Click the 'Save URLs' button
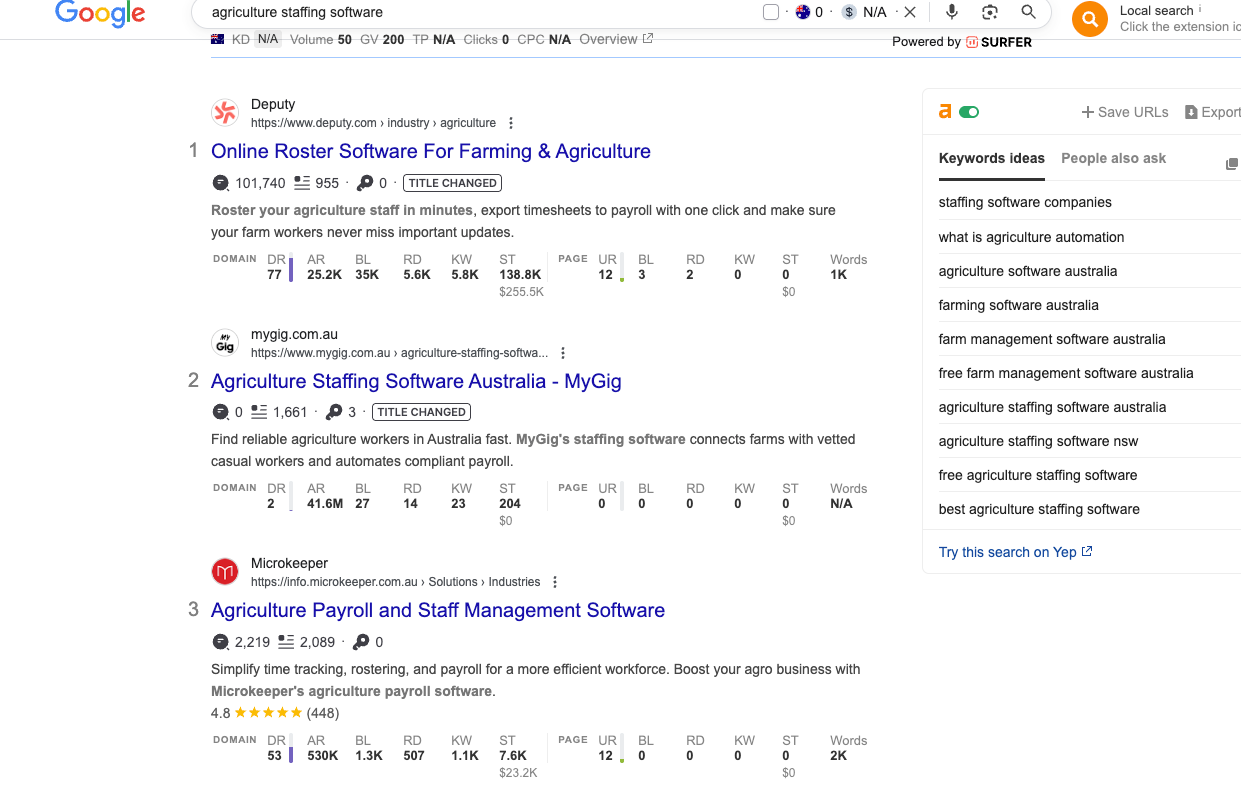The width and height of the screenshot is (1241, 794). pos(1124,112)
